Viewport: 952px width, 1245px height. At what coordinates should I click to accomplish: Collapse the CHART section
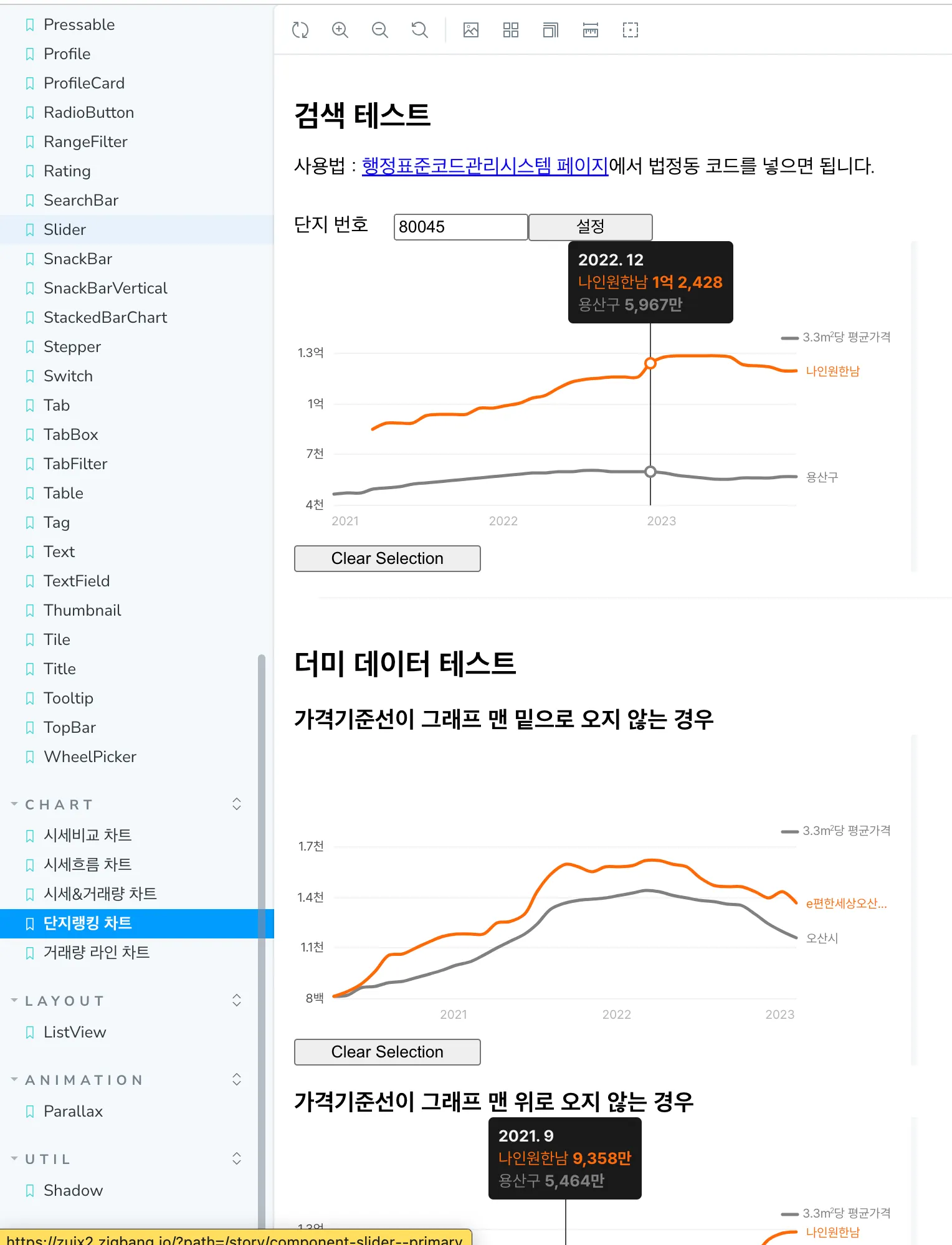[x=53, y=804]
